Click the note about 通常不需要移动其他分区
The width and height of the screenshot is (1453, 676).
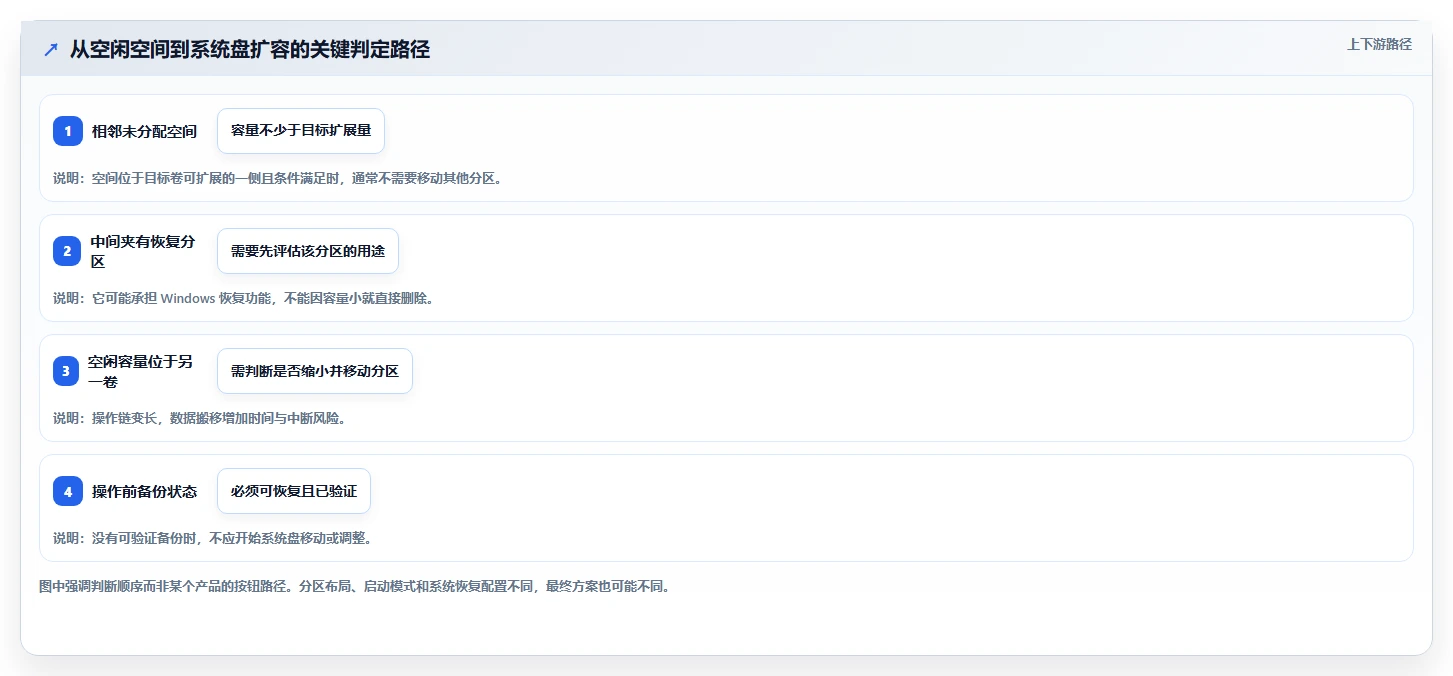coord(277,178)
